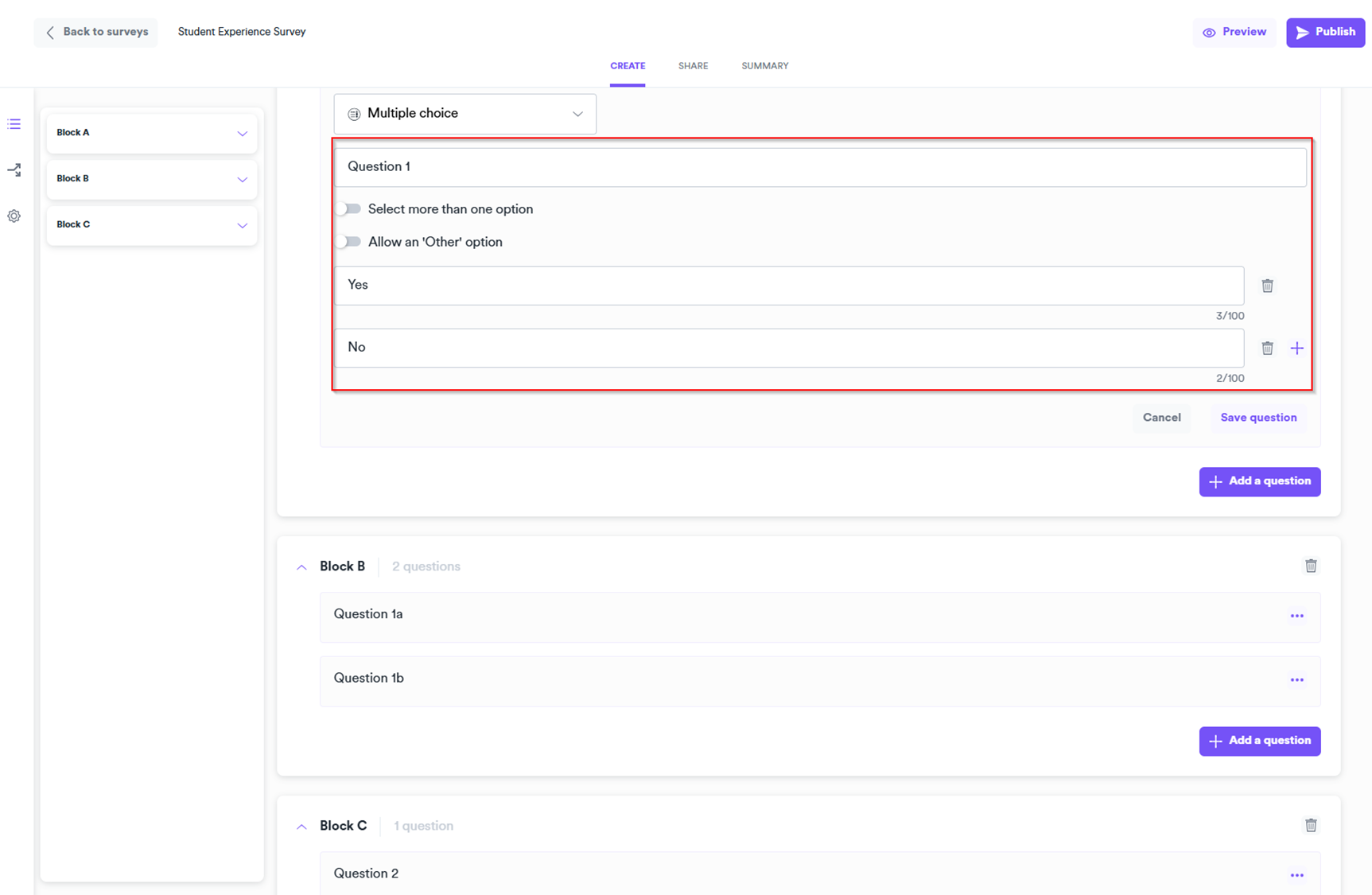Viewport: 1372px width, 895px height.
Task: Click the Question 1 title field
Action: click(819, 167)
